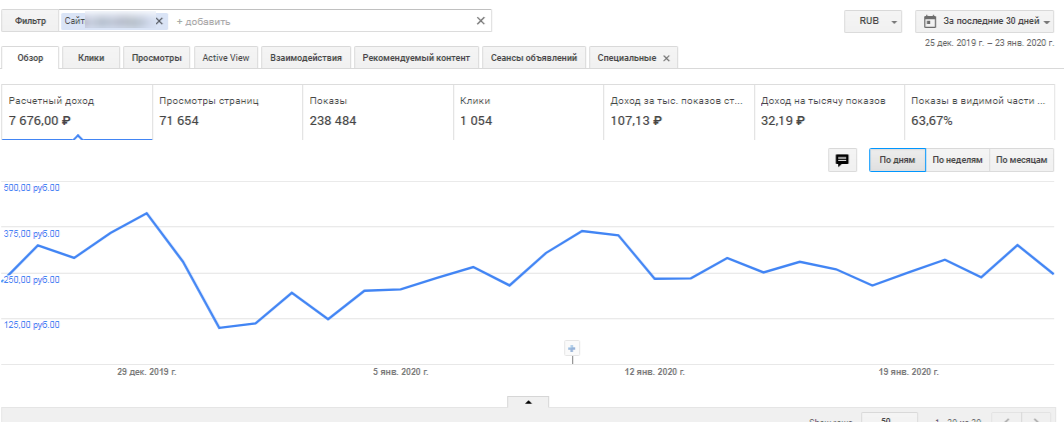Select the Показы metric card
Image resolution: width=1064 pixels, height=422 pixels.
pos(378,112)
